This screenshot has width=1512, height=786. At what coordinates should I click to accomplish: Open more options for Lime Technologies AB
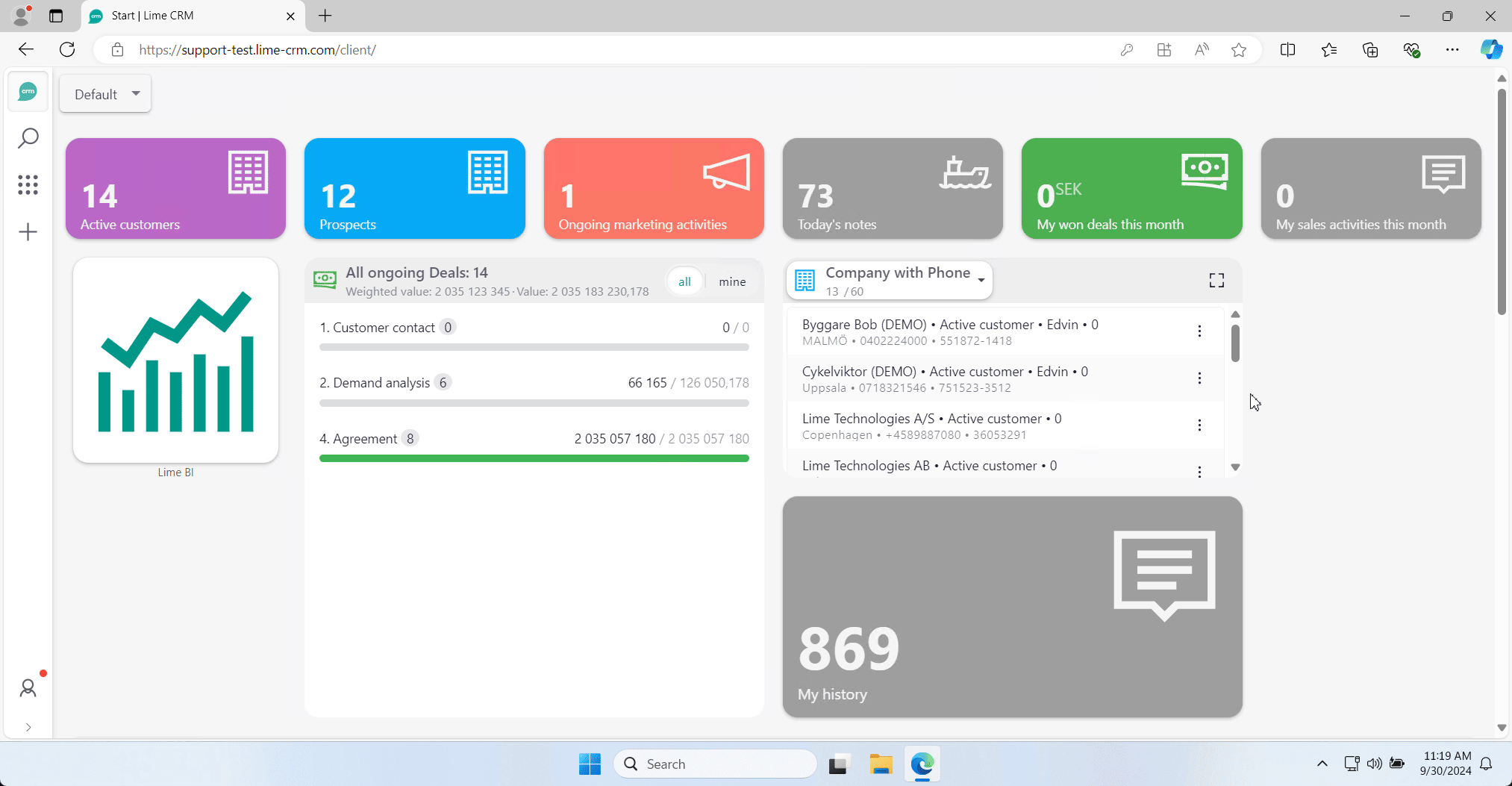coord(1199,472)
